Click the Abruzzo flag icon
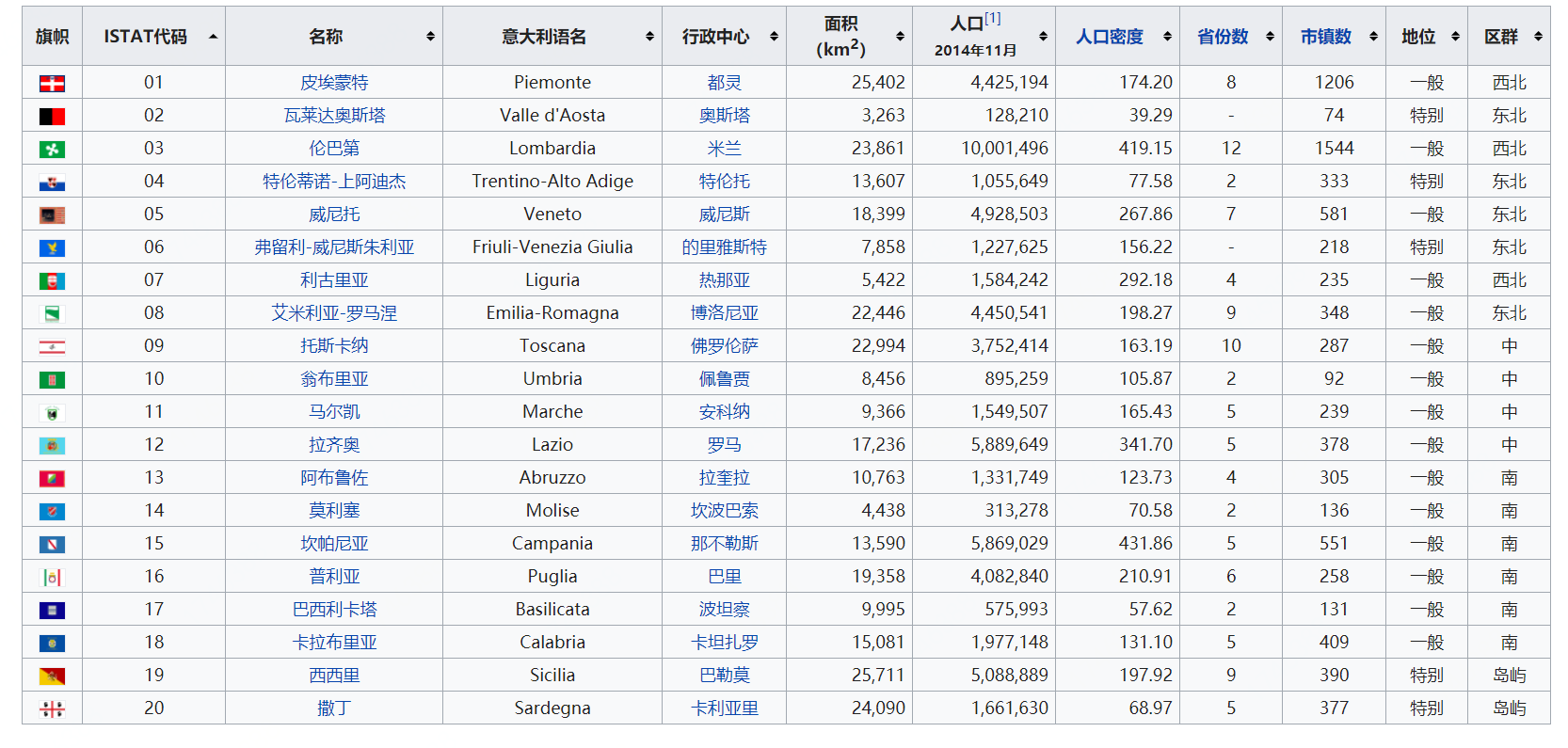This screenshot has height=748, width=1568. (52, 479)
